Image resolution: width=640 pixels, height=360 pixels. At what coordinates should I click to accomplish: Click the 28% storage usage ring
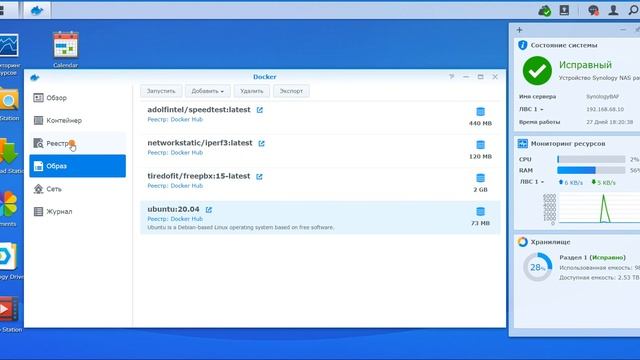point(537,267)
